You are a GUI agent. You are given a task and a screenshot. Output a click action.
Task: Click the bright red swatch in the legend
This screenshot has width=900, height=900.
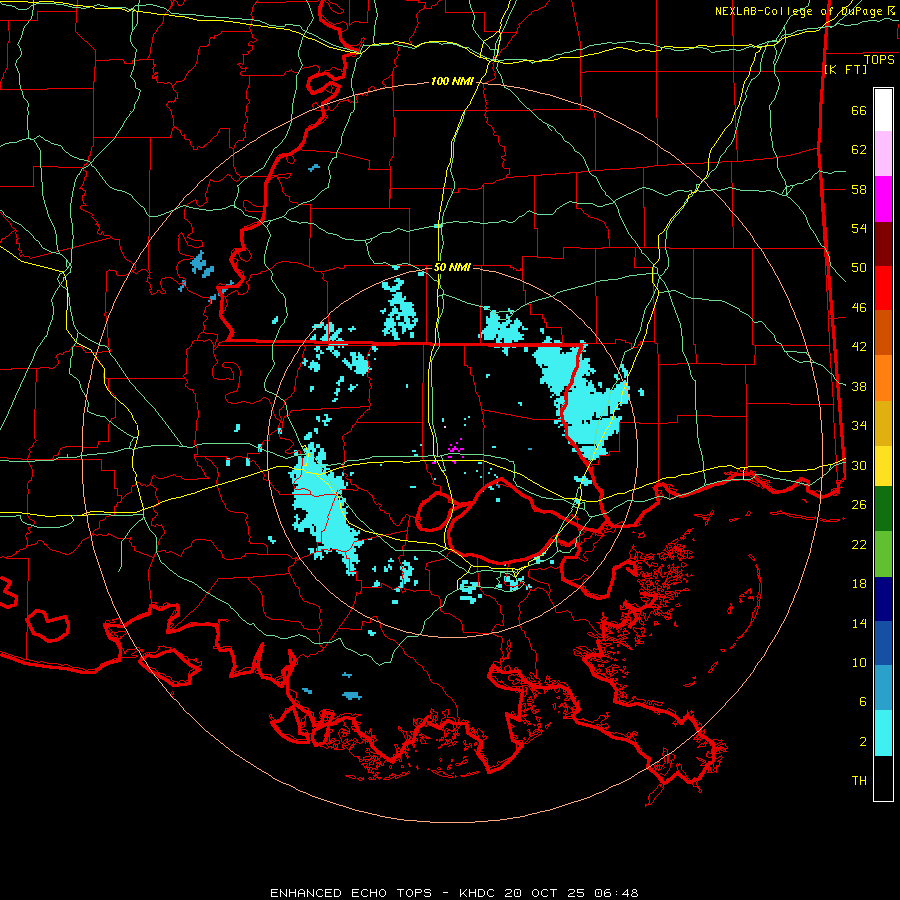(x=883, y=288)
